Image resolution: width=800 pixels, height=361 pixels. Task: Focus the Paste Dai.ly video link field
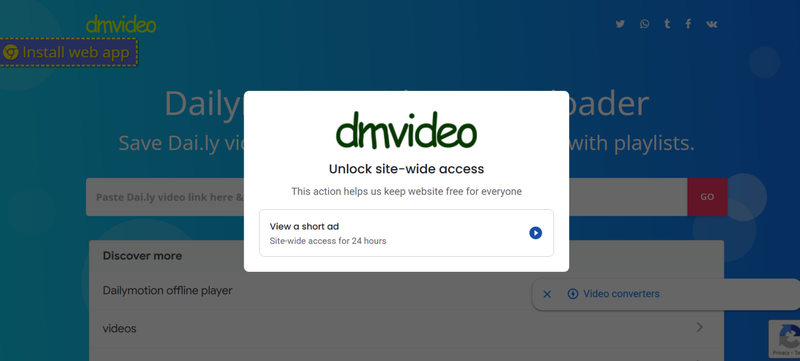(x=386, y=197)
